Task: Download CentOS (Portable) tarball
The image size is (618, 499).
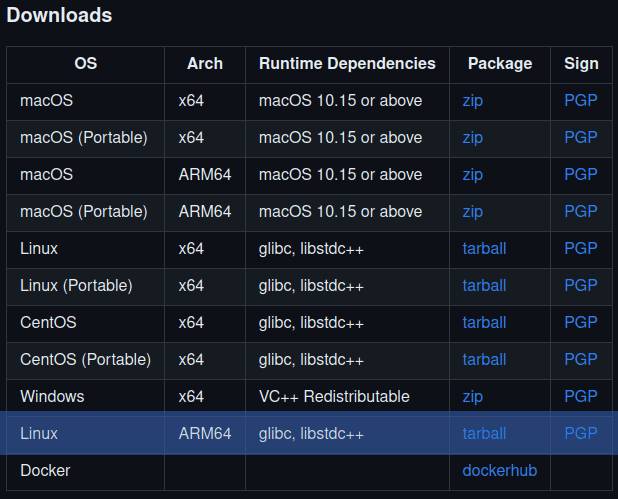Action: (x=484, y=360)
